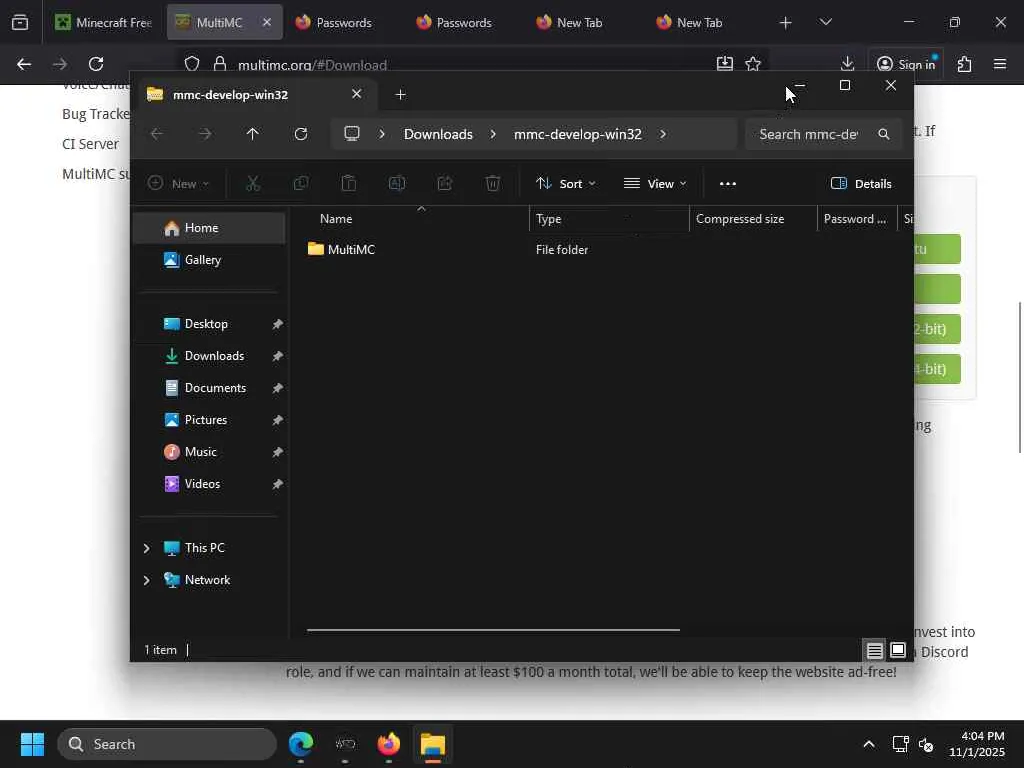Navigate back in File Explorer
1024x768 pixels.
pos(157,134)
